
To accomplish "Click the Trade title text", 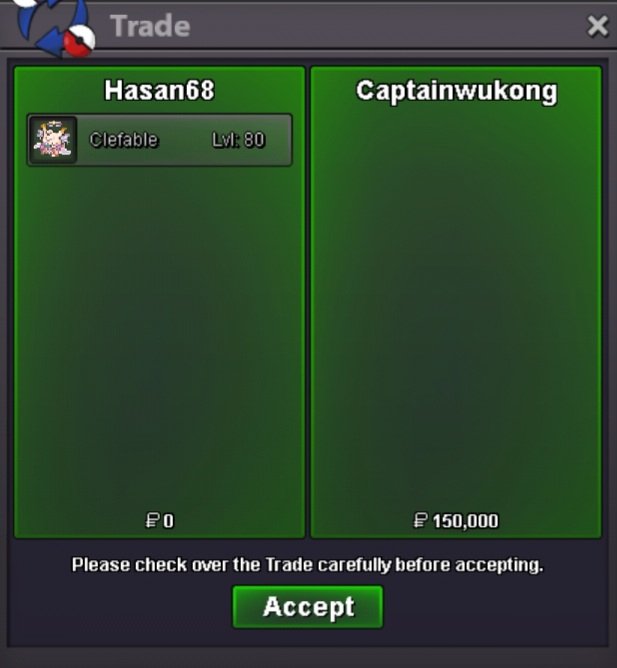I will (150, 26).
